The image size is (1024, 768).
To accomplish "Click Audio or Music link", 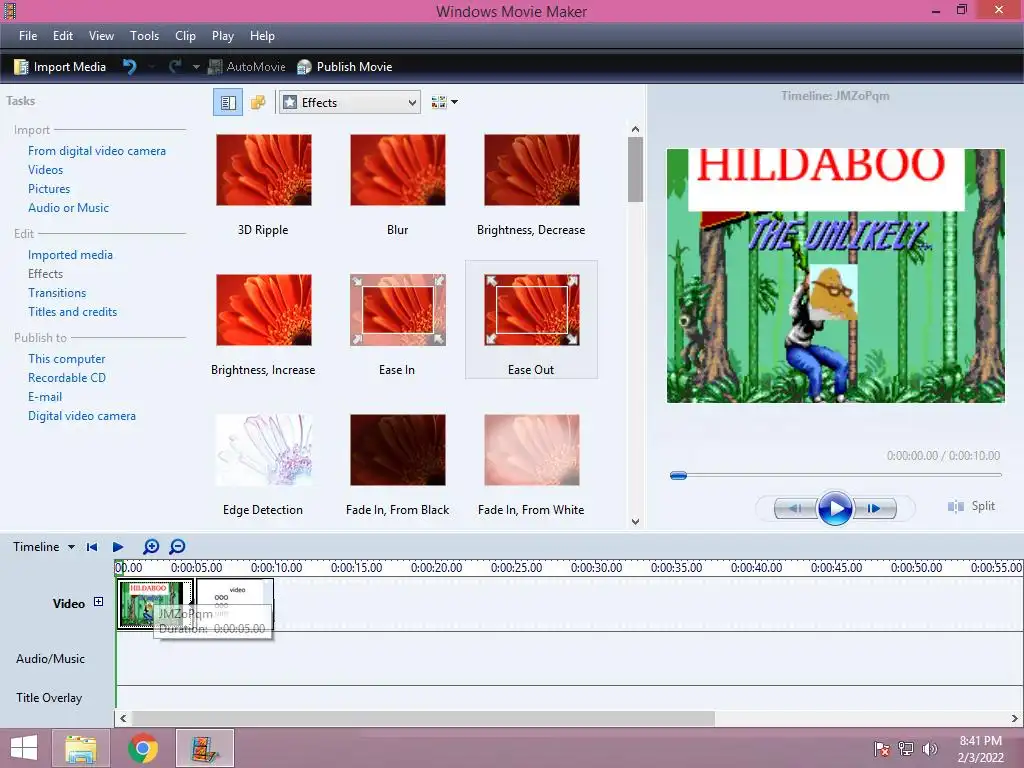I will (x=68, y=208).
